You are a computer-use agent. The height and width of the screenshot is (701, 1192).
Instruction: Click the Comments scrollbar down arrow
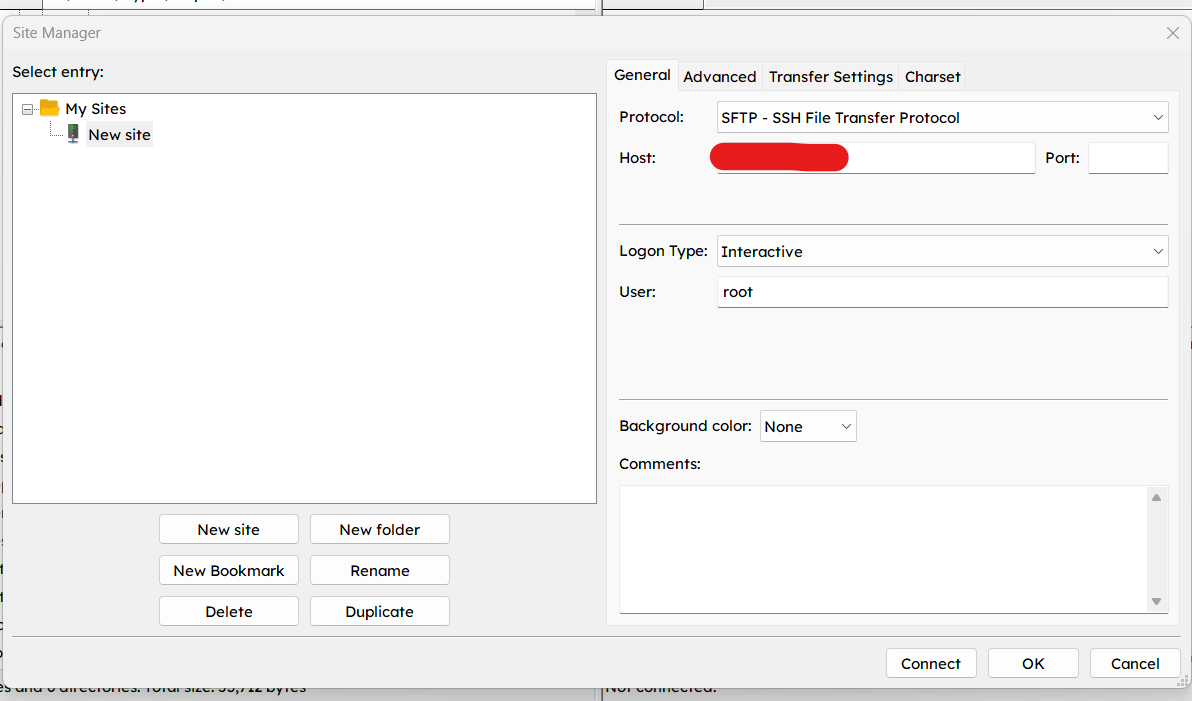click(1156, 601)
